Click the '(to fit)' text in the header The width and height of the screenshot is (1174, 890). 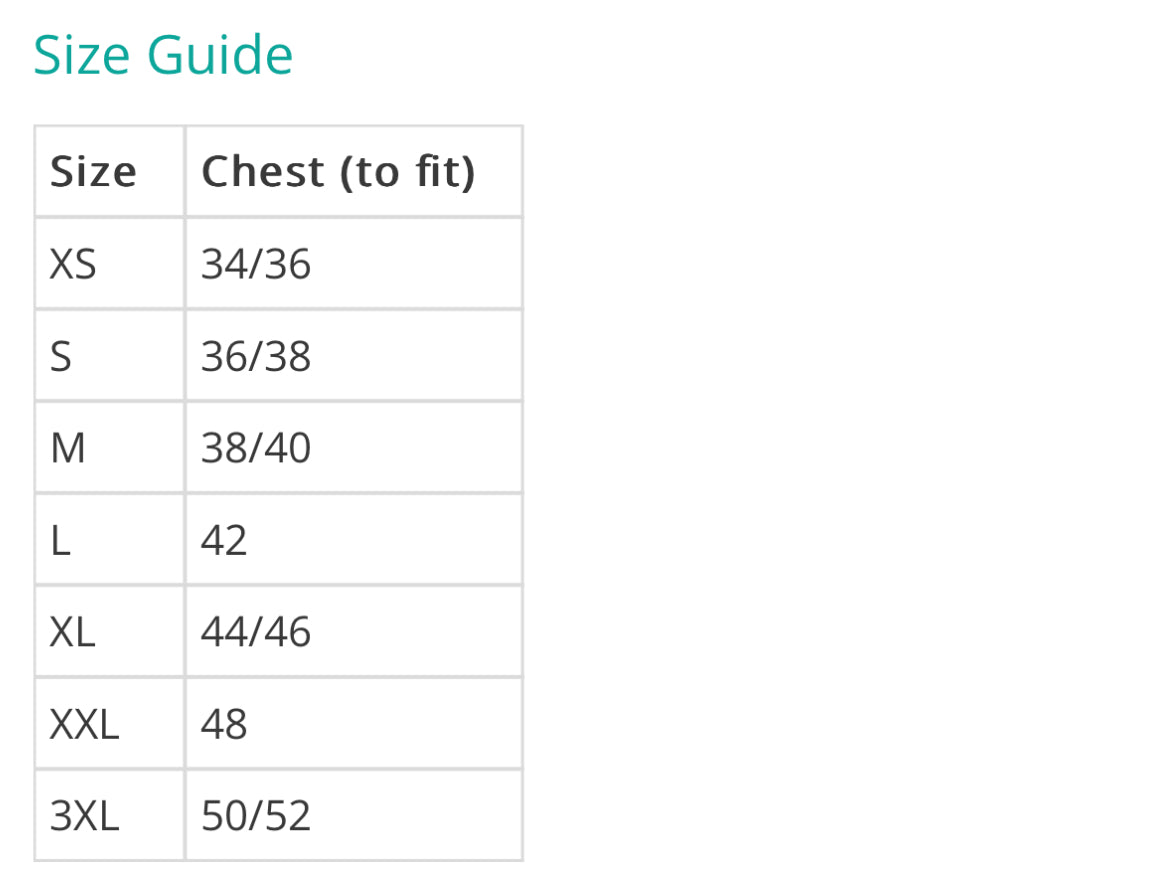[408, 172]
